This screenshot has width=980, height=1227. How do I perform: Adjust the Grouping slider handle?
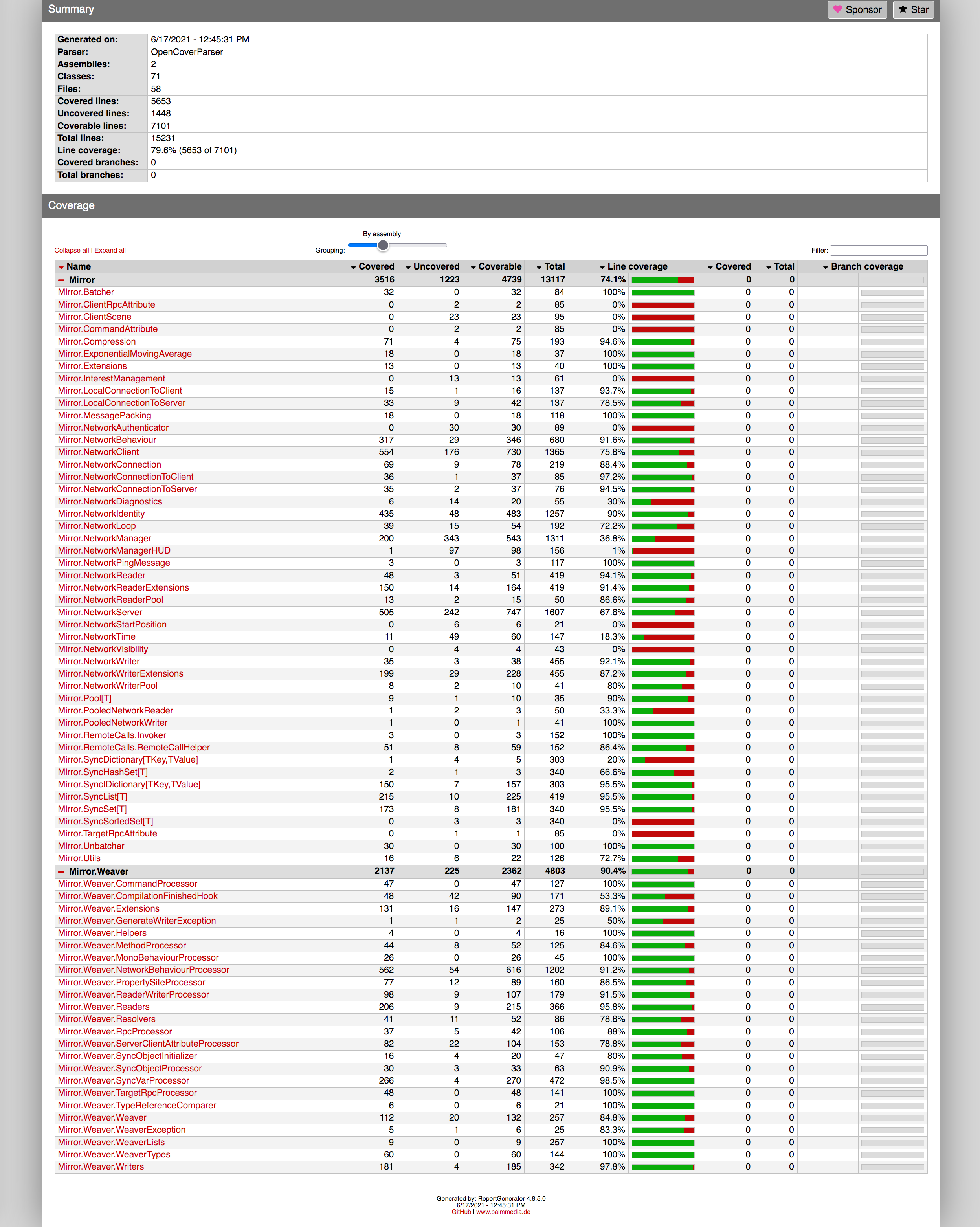[383, 245]
